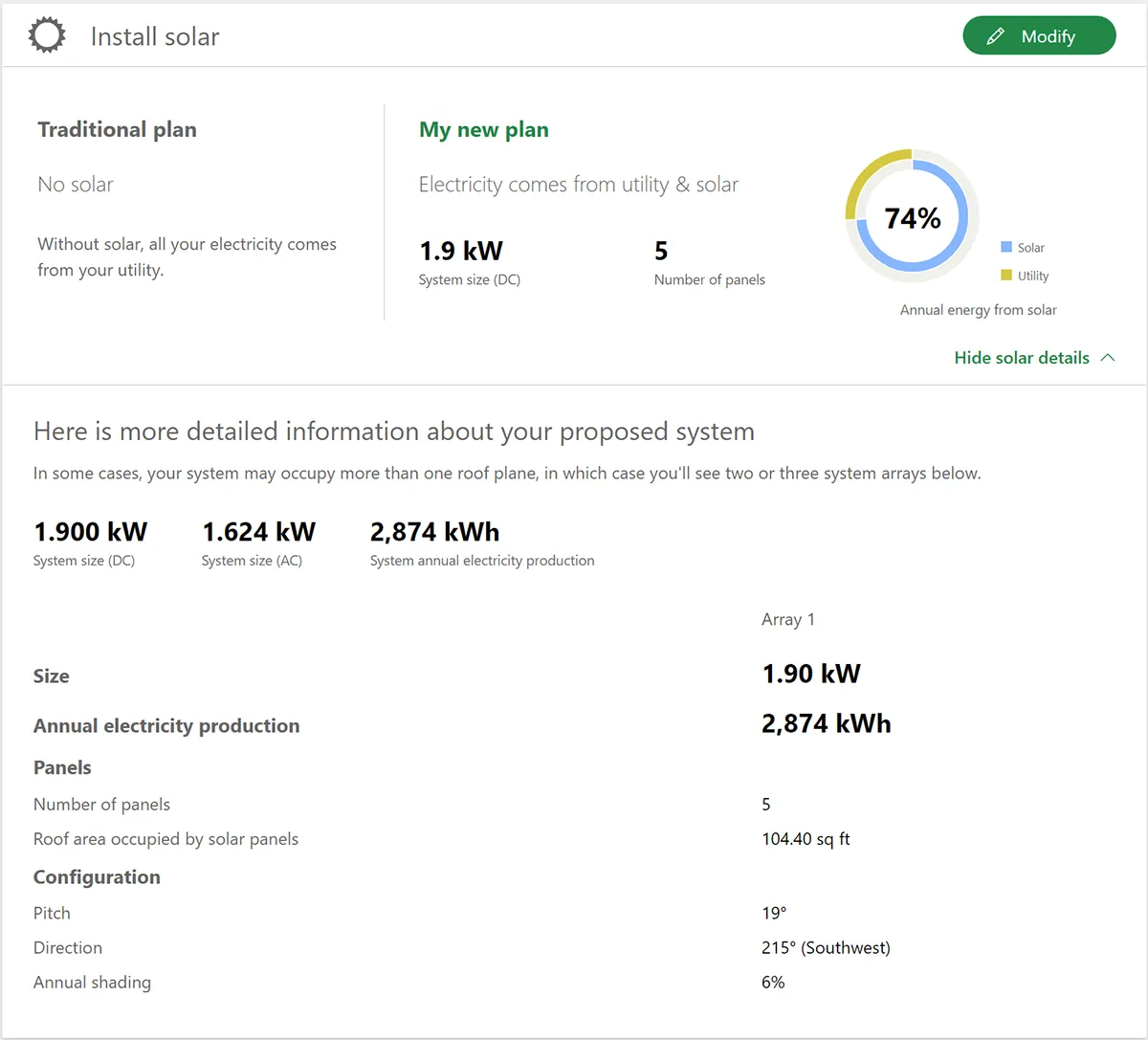Click the Array 1 column header

coord(788,620)
